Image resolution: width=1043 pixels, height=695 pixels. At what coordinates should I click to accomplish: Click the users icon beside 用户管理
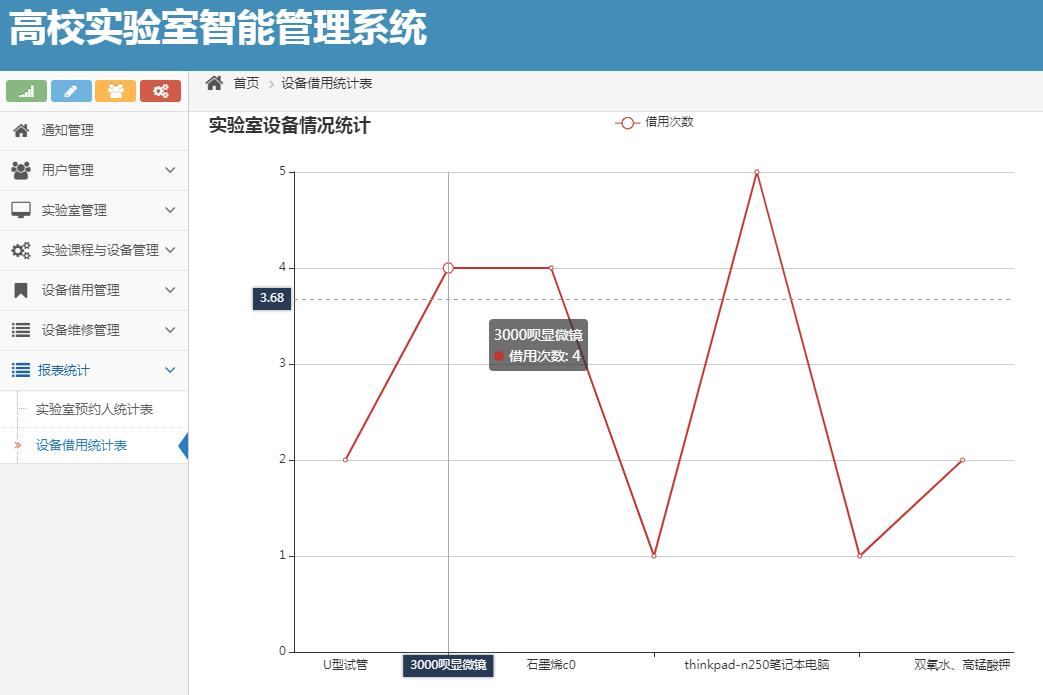pyautogui.click(x=21, y=170)
